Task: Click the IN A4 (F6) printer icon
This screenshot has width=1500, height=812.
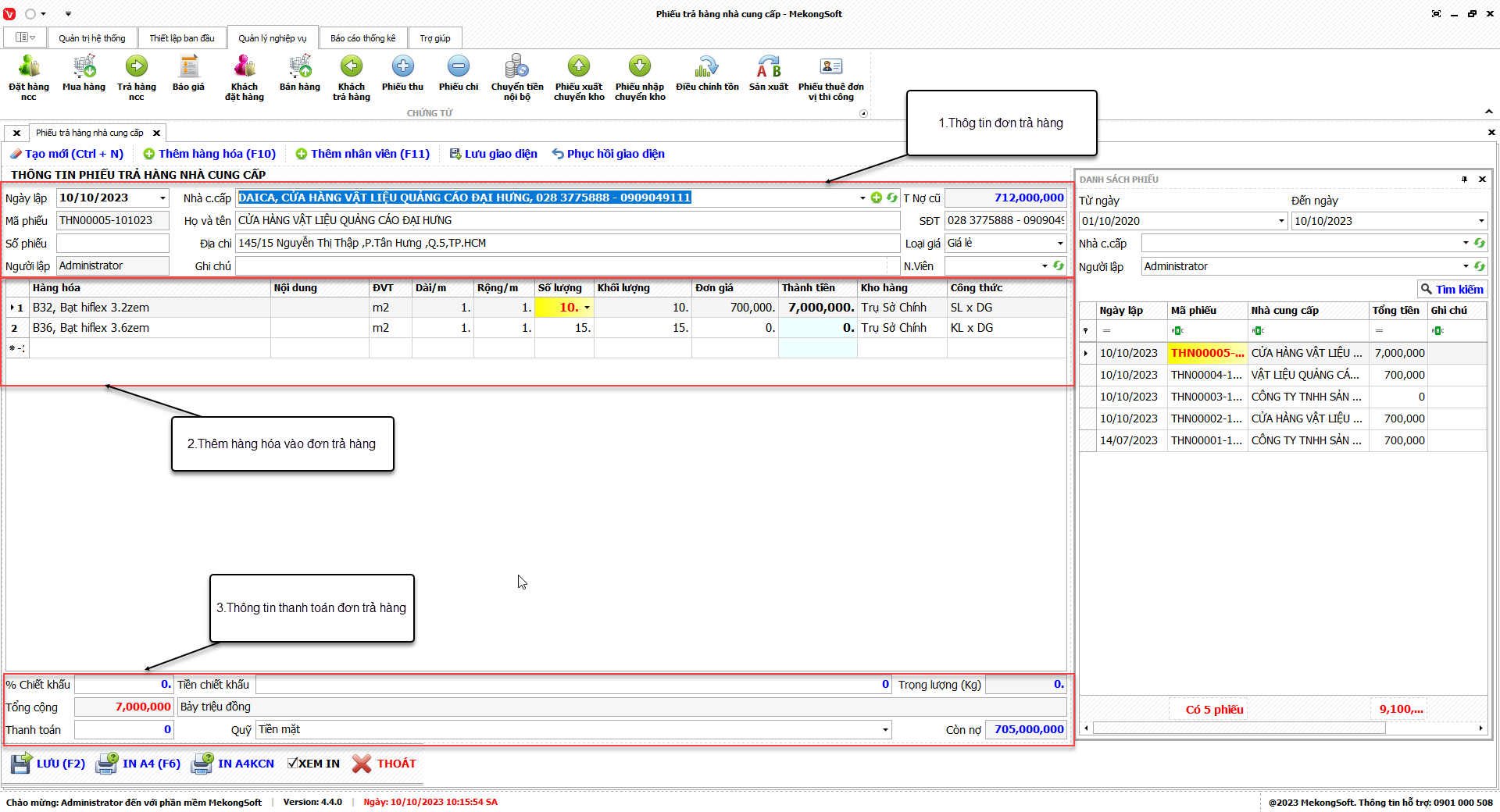Action: (x=107, y=764)
